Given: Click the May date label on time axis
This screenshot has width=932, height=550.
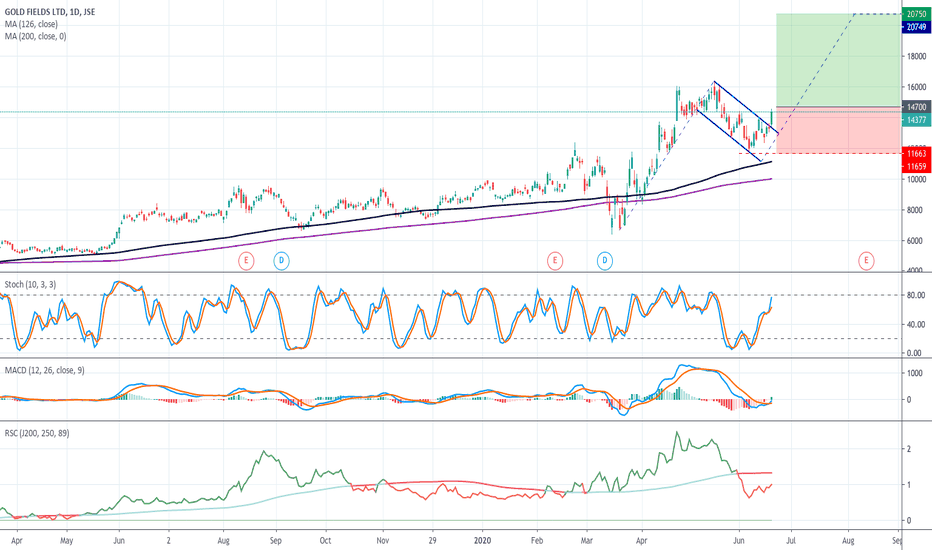Looking at the screenshot, I should coord(67,541).
